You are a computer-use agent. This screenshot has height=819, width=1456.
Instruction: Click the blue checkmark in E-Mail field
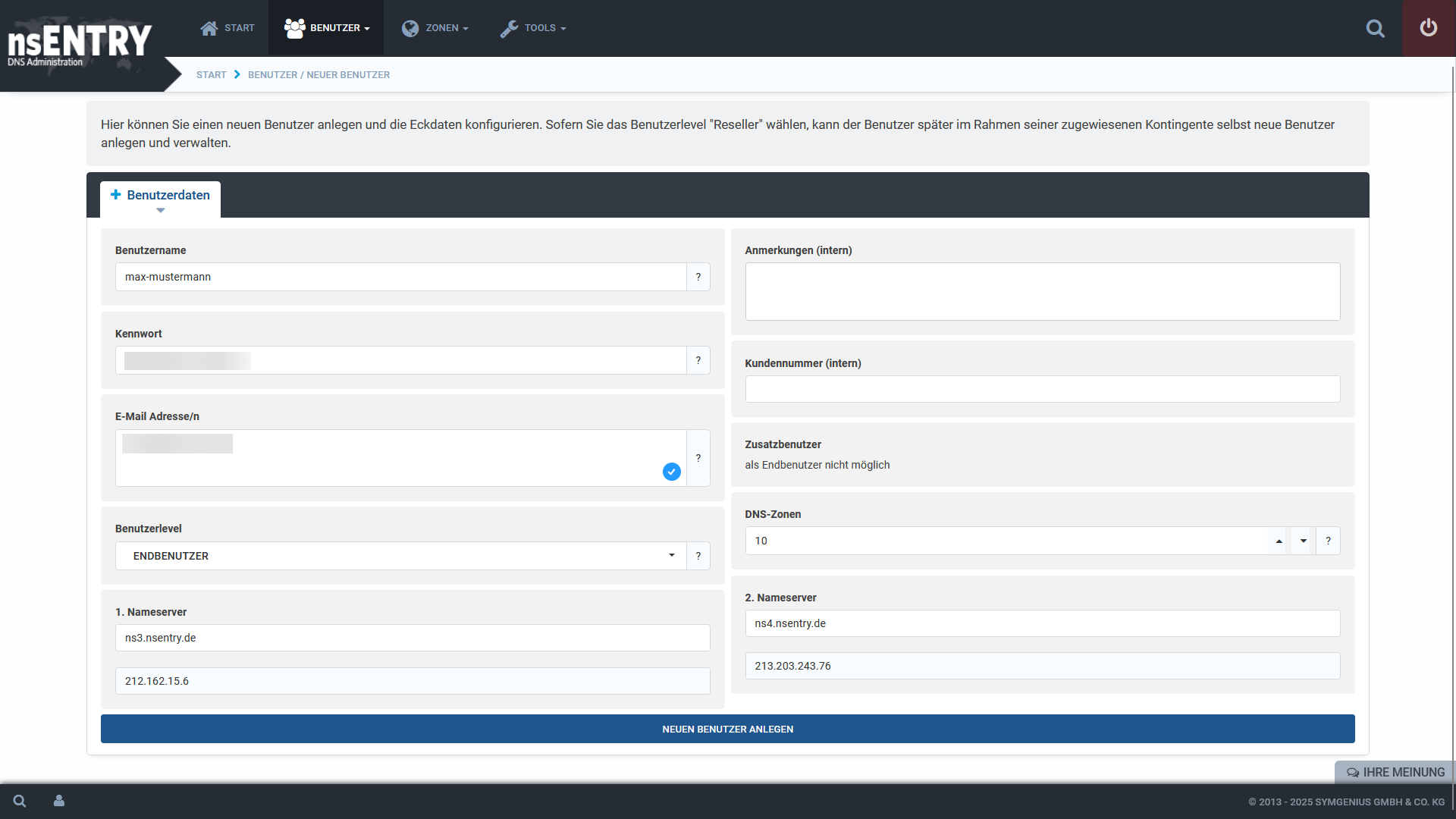[671, 472]
